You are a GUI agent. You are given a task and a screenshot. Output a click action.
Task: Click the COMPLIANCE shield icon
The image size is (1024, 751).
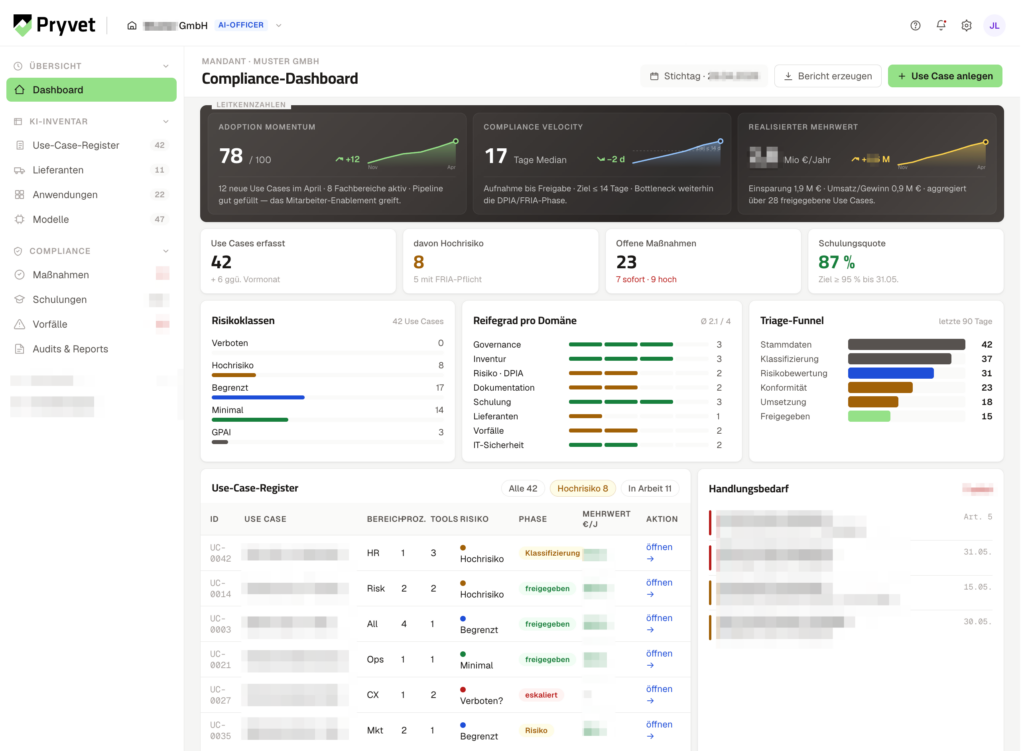pyautogui.click(x=18, y=251)
